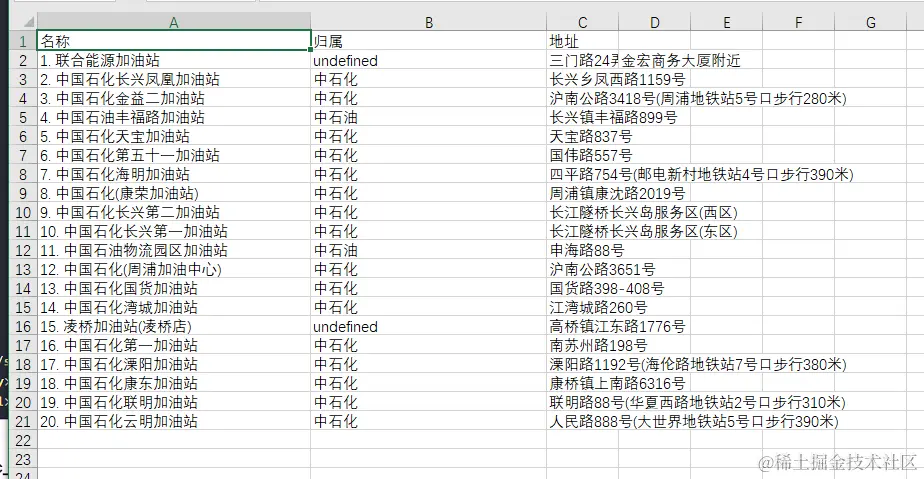Image resolution: width=924 pixels, height=479 pixels.
Task: Select cell 9. 中国石化长兴第二加油站
Action: coord(174,212)
